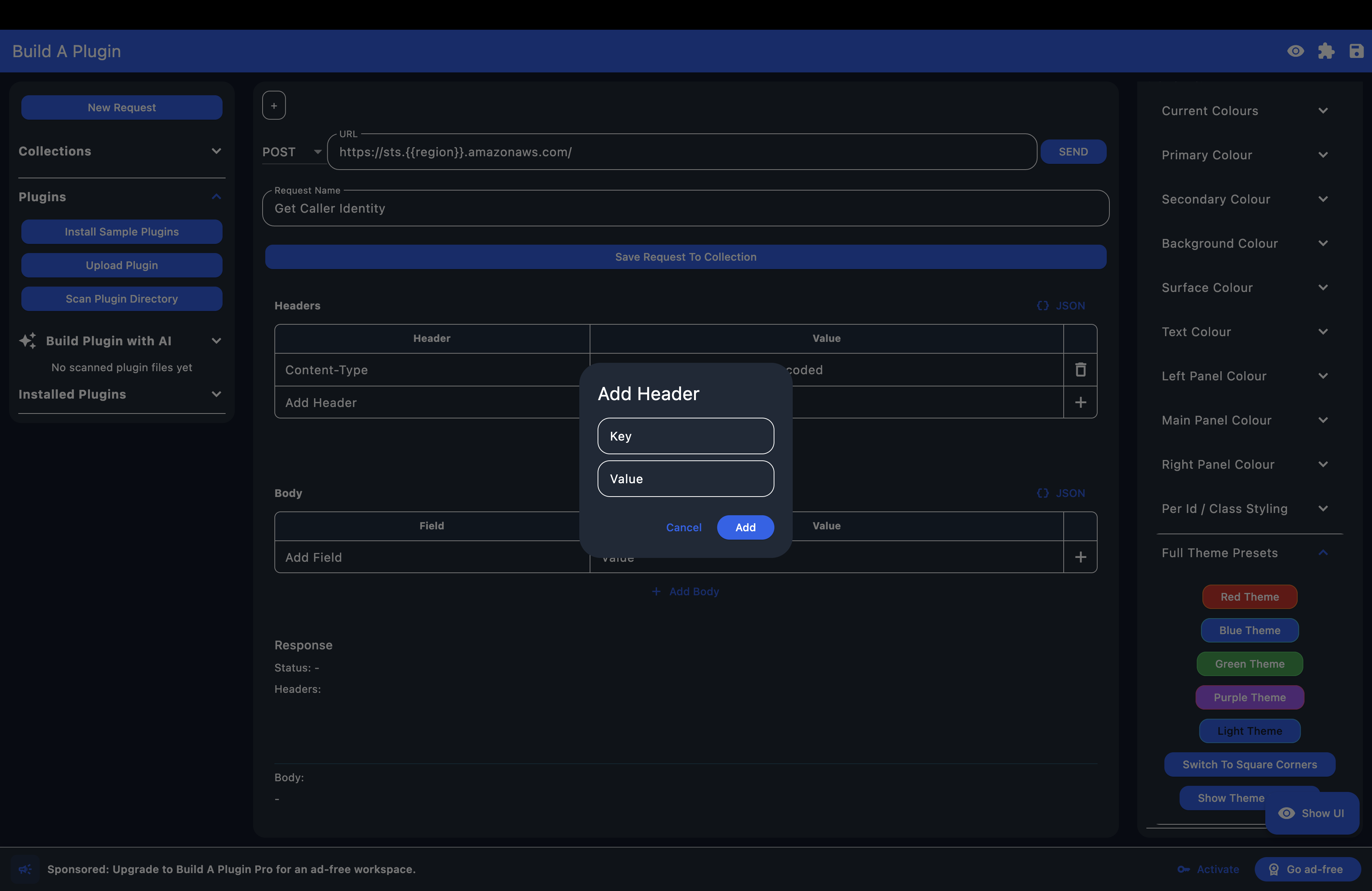Apply the Red Theme preset

pos(1250,596)
